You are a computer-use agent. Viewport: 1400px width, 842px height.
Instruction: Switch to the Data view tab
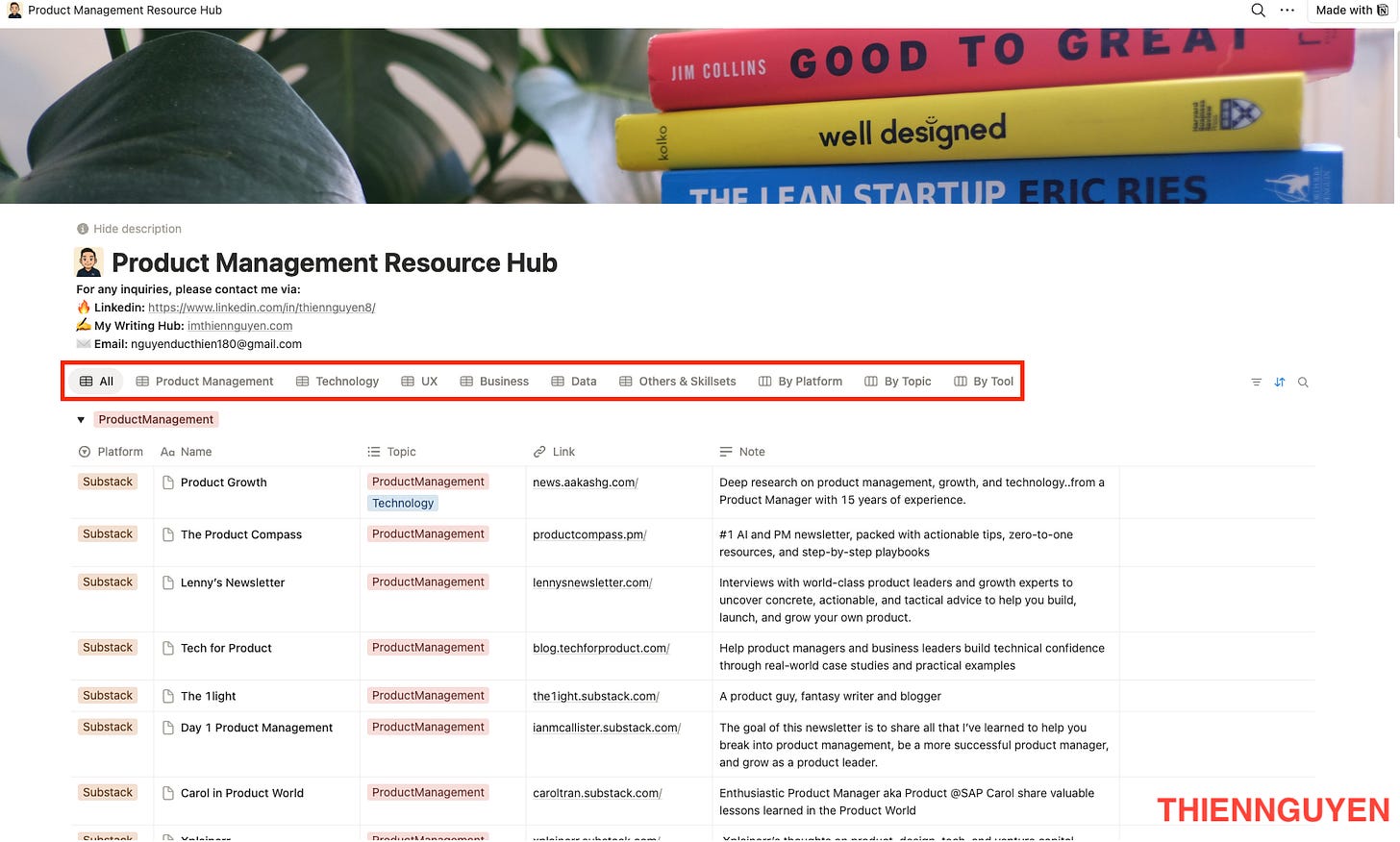(x=574, y=382)
